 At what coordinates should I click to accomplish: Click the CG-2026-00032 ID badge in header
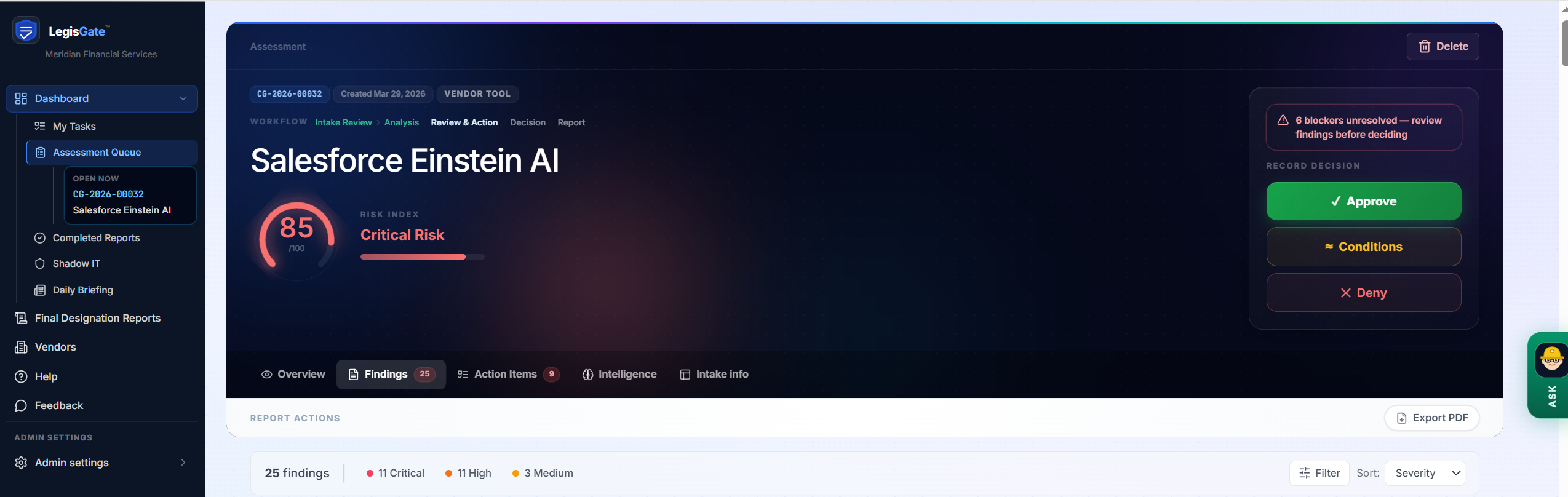(290, 94)
